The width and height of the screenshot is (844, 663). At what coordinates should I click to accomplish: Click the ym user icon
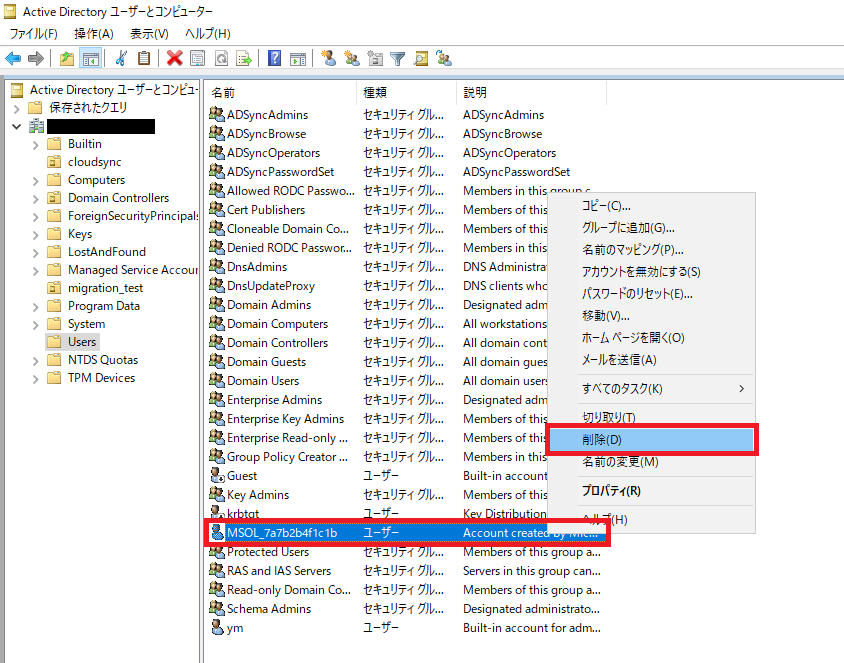(217, 627)
